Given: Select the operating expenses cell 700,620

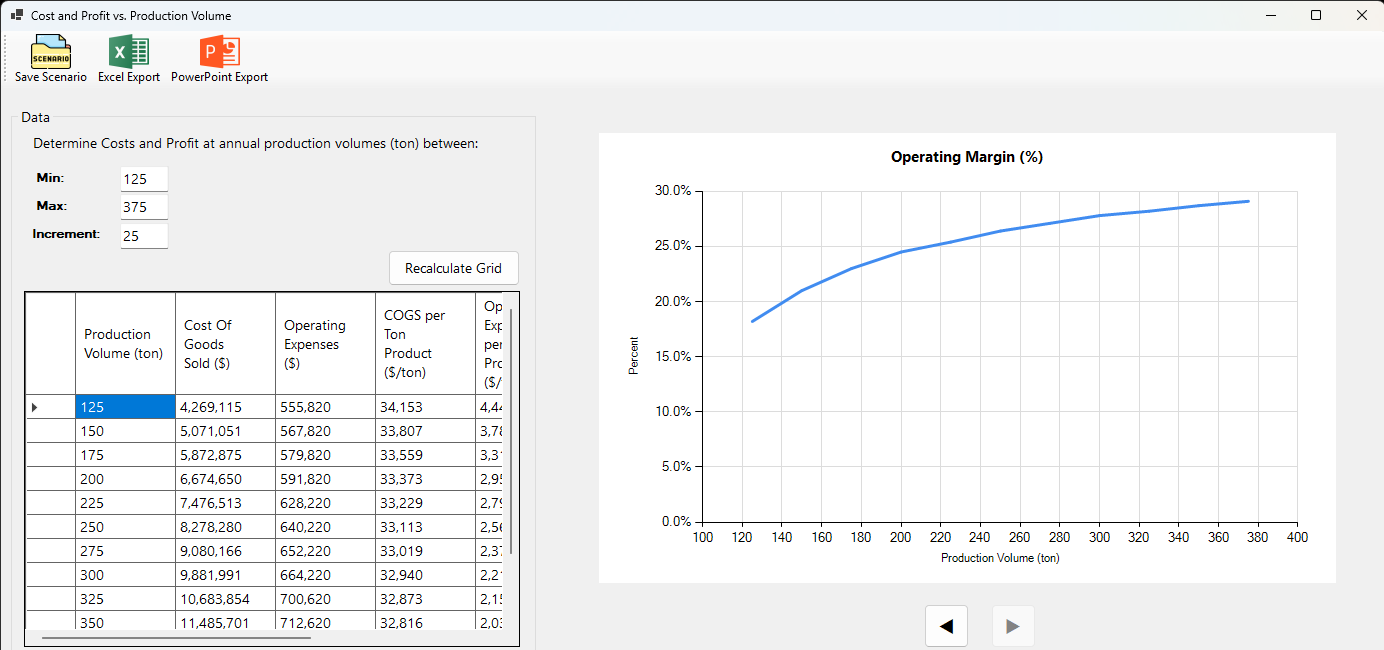Looking at the screenshot, I should (325, 599).
